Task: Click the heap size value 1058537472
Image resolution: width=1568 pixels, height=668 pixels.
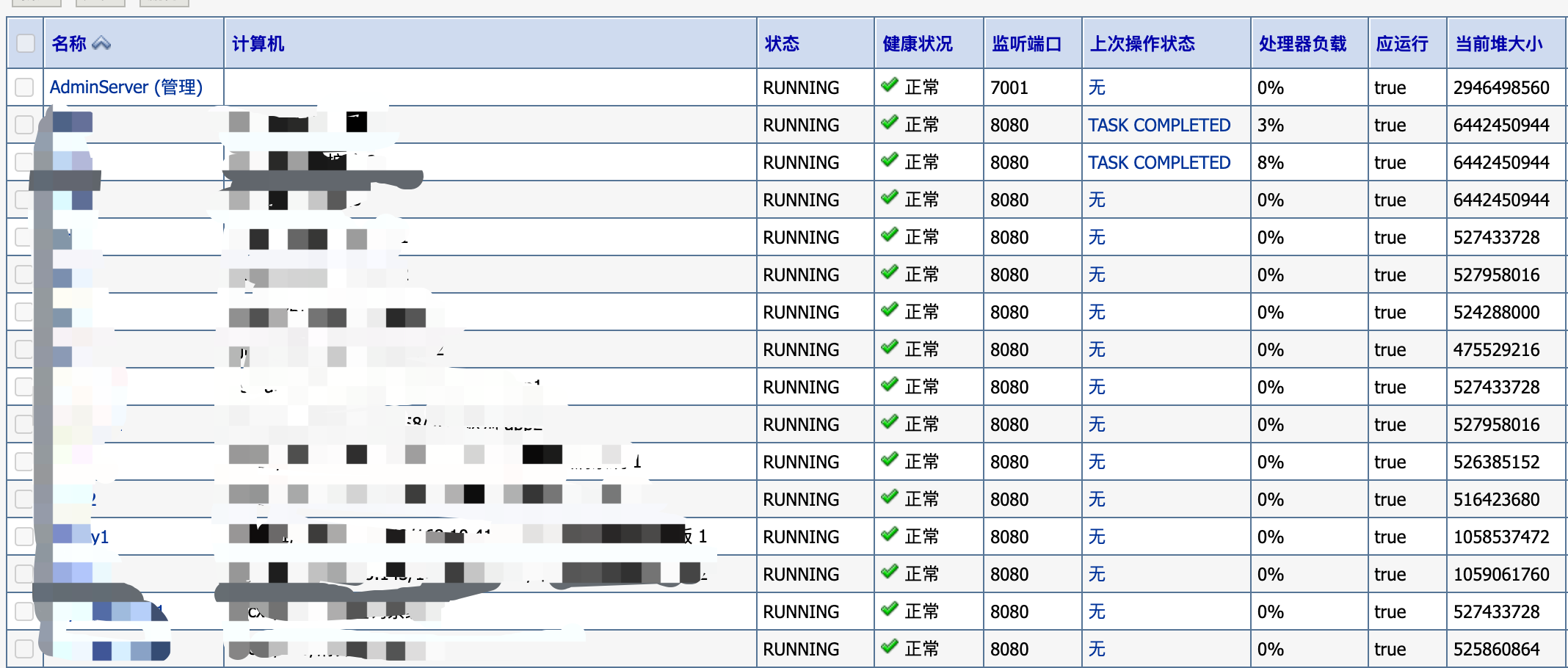Action: coord(1501,537)
